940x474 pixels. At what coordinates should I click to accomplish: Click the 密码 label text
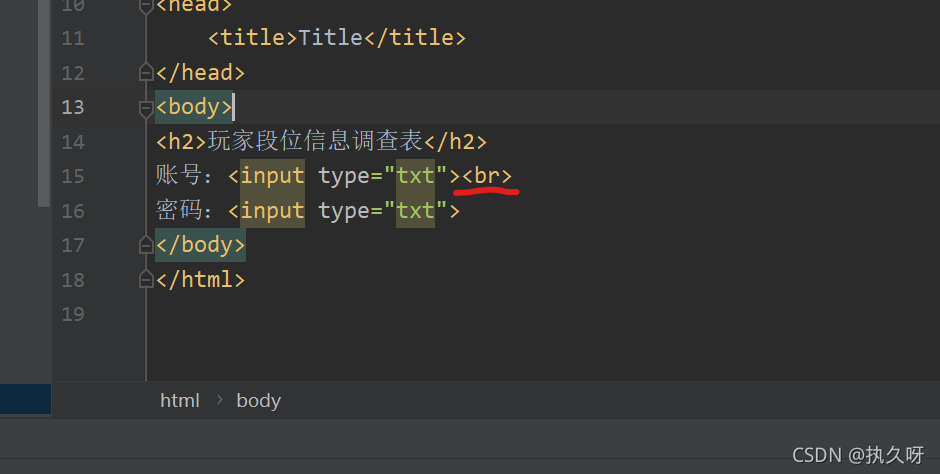click(180, 211)
